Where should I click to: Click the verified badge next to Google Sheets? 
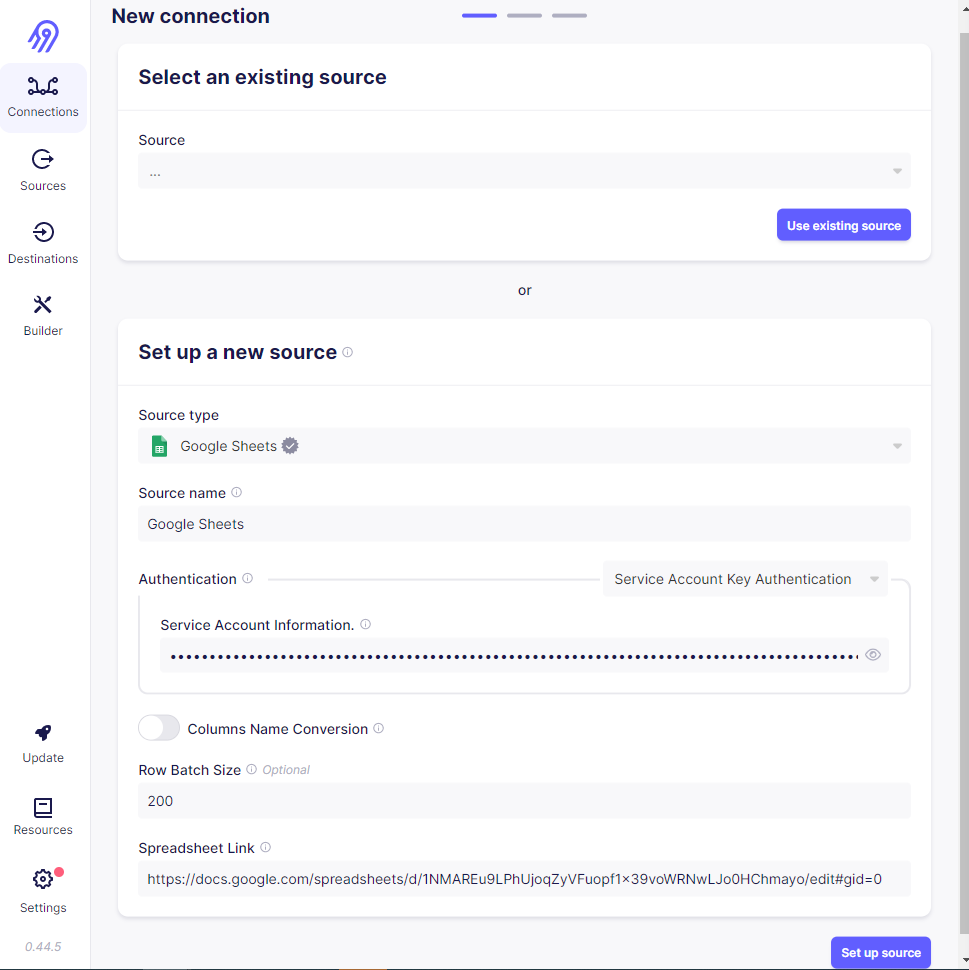coord(290,446)
